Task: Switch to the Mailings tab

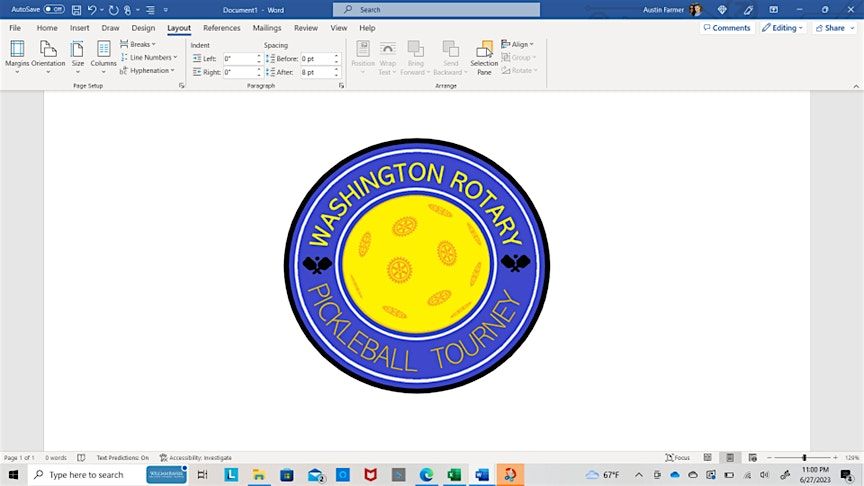Action: [267, 28]
